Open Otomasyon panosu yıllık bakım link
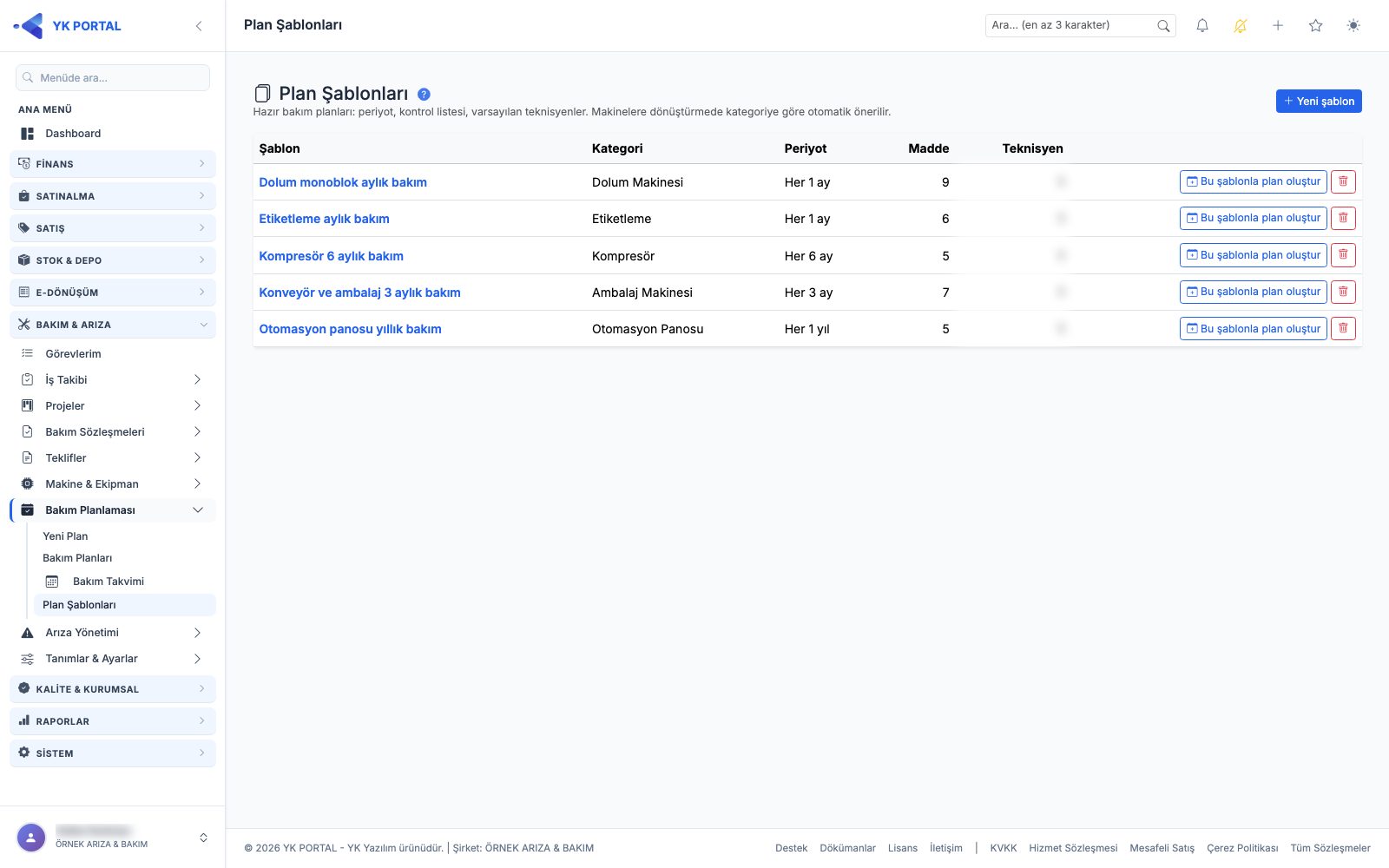The width and height of the screenshot is (1389, 868). click(x=350, y=329)
